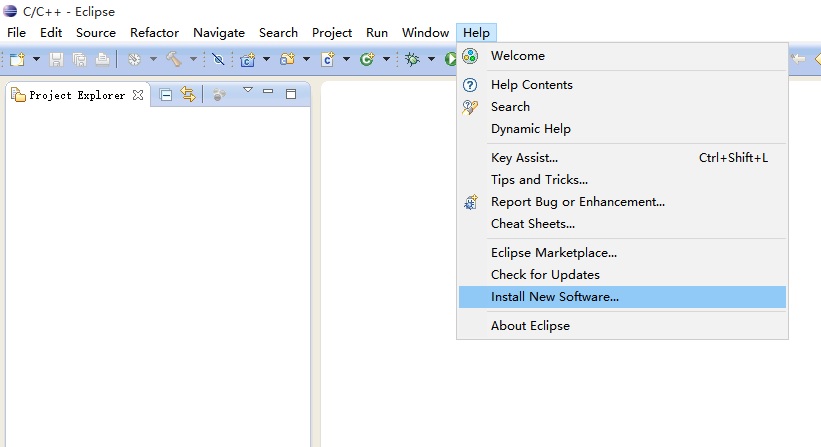821x447 pixels.
Task: Open Tips and Tricks...
Action: pyautogui.click(x=622, y=180)
